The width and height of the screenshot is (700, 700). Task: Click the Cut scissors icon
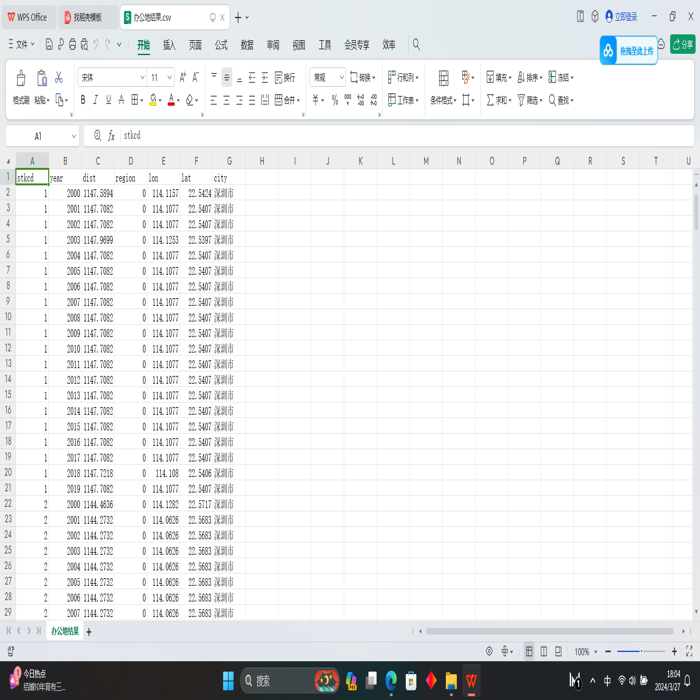pos(58,78)
